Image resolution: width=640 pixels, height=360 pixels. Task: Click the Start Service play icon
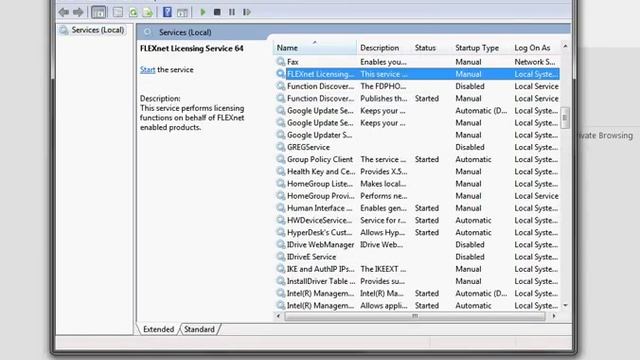(x=203, y=12)
